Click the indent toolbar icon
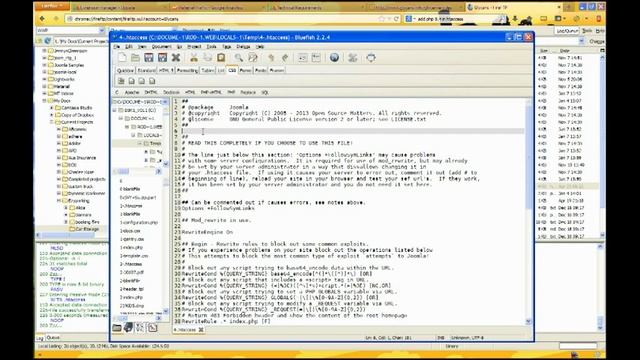This screenshot has height=360, width=640. click(316, 58)
